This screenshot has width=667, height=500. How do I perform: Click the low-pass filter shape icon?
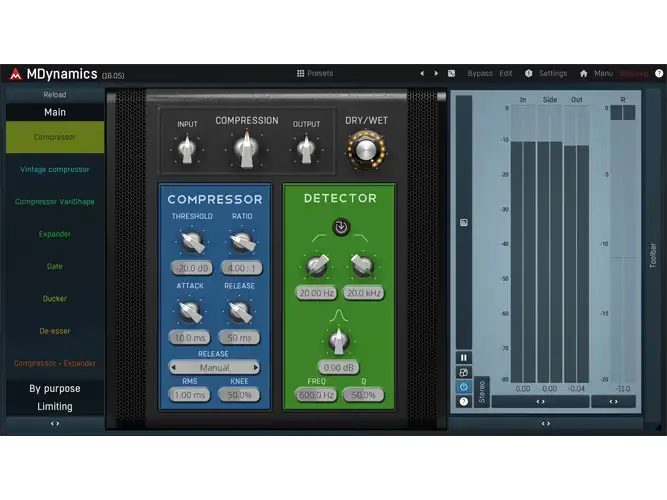[x=361, y=237]
